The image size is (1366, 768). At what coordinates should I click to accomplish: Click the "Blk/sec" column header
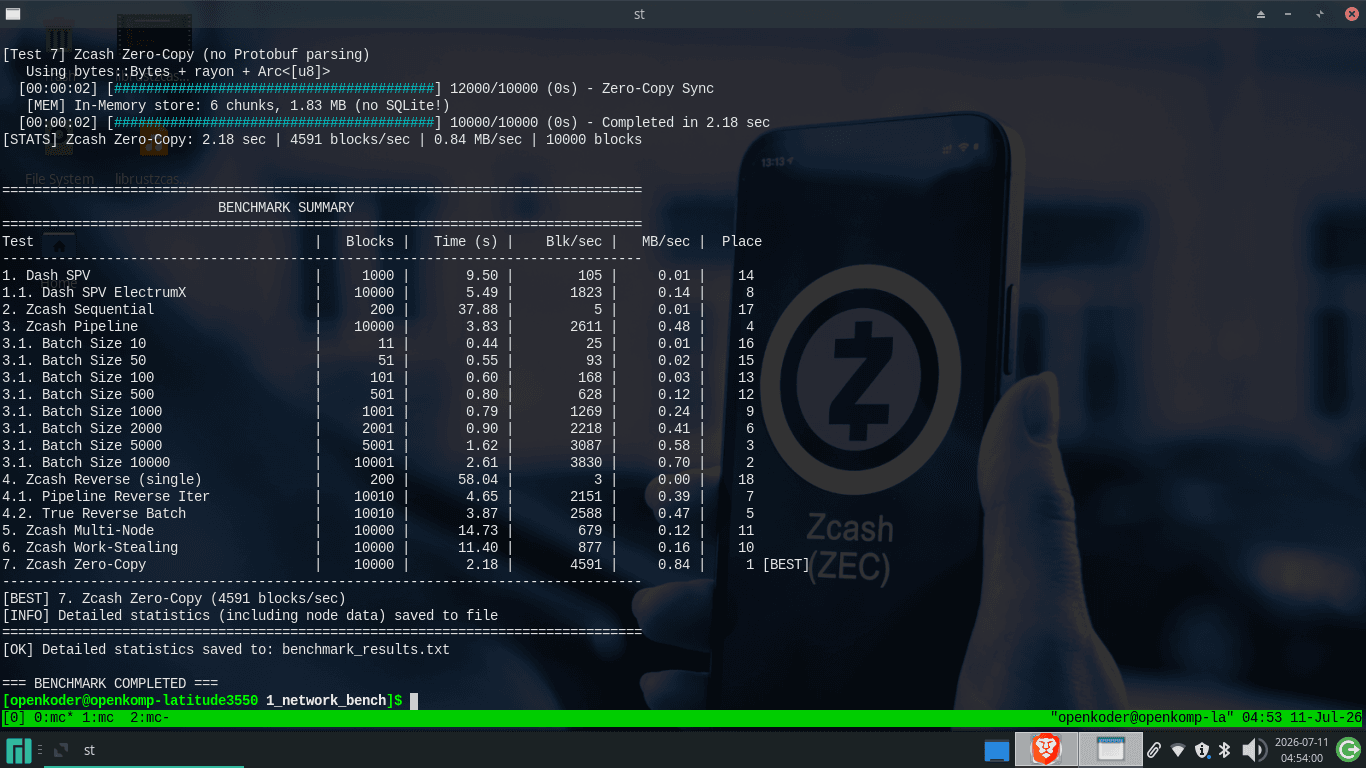point(574,241)
